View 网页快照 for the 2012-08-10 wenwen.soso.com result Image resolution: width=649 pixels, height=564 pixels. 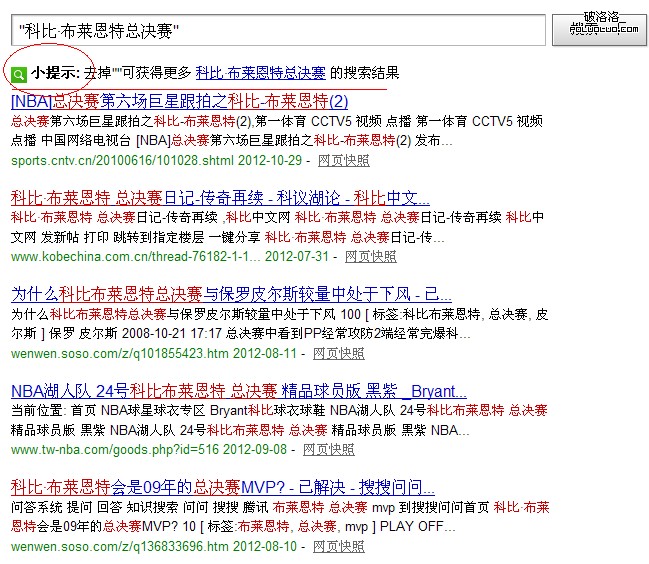point(338,547)
